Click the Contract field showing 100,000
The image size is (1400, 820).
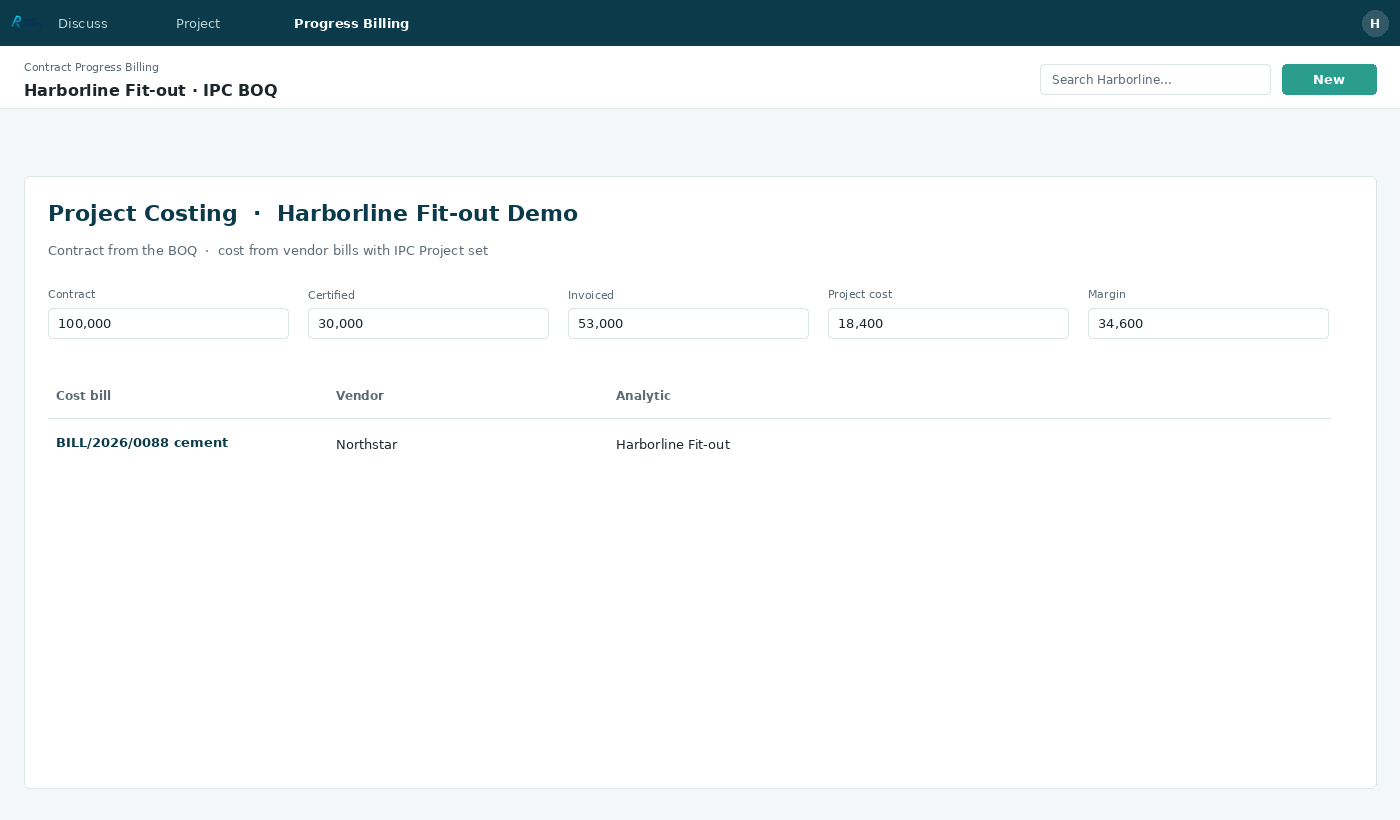coord(168,323)
